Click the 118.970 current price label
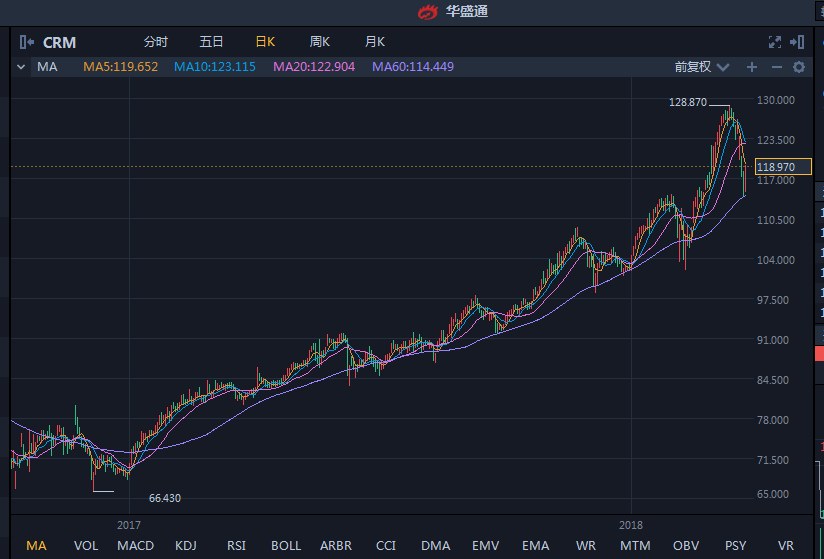The image size is (824, 559). click(776, 167)
